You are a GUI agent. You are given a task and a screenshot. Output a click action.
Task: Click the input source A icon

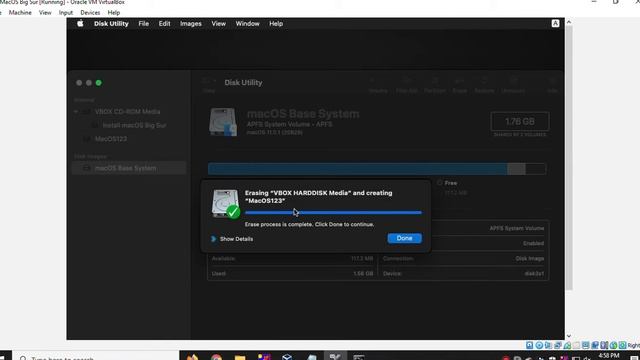point(556,23)
